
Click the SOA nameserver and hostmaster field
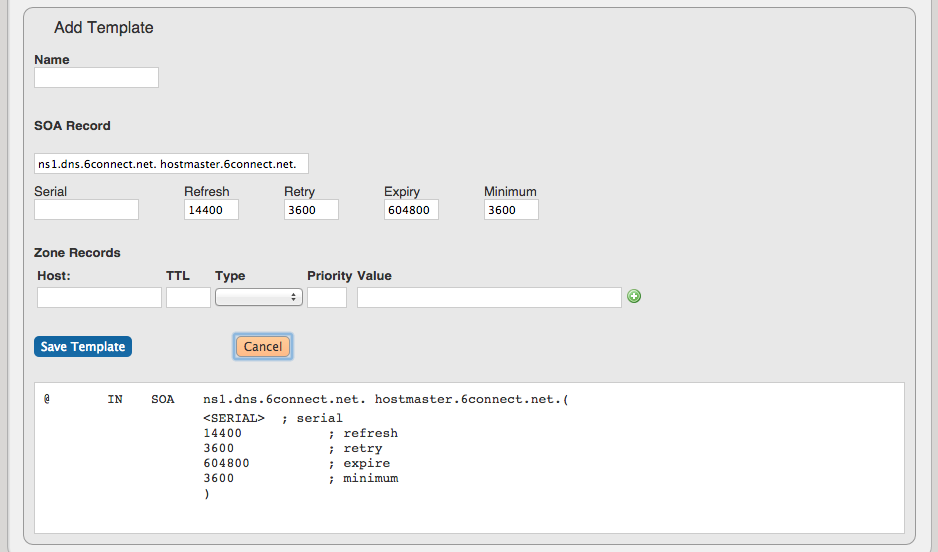(x=171, y=164)
